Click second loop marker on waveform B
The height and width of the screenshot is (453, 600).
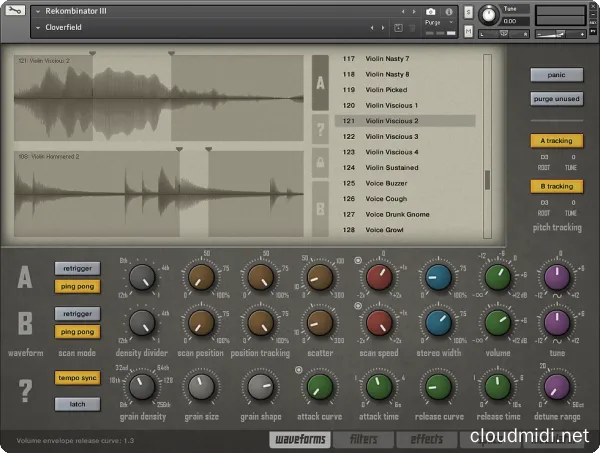coord(209,149)
